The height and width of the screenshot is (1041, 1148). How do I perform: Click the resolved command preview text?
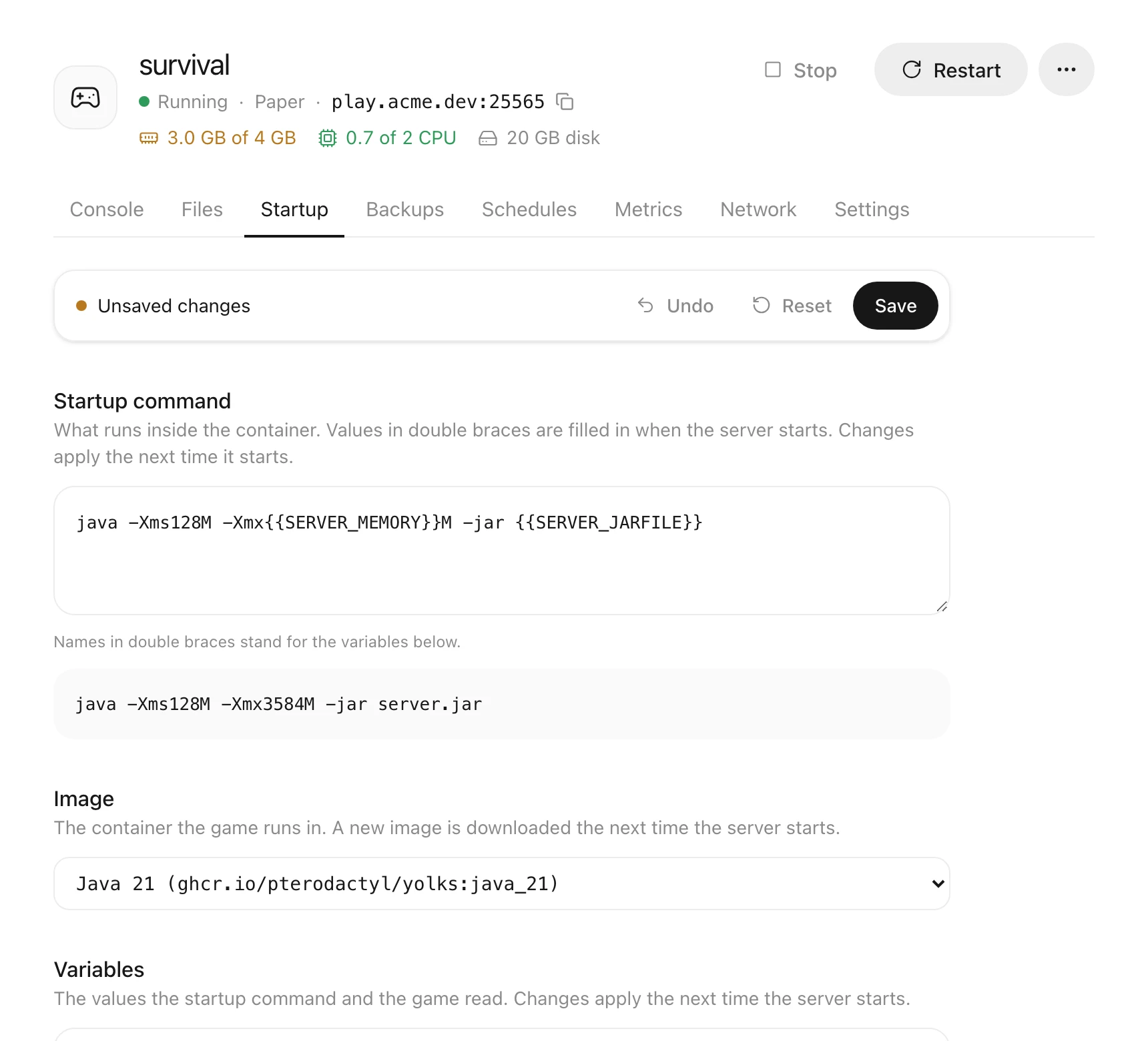click(278, 704)
